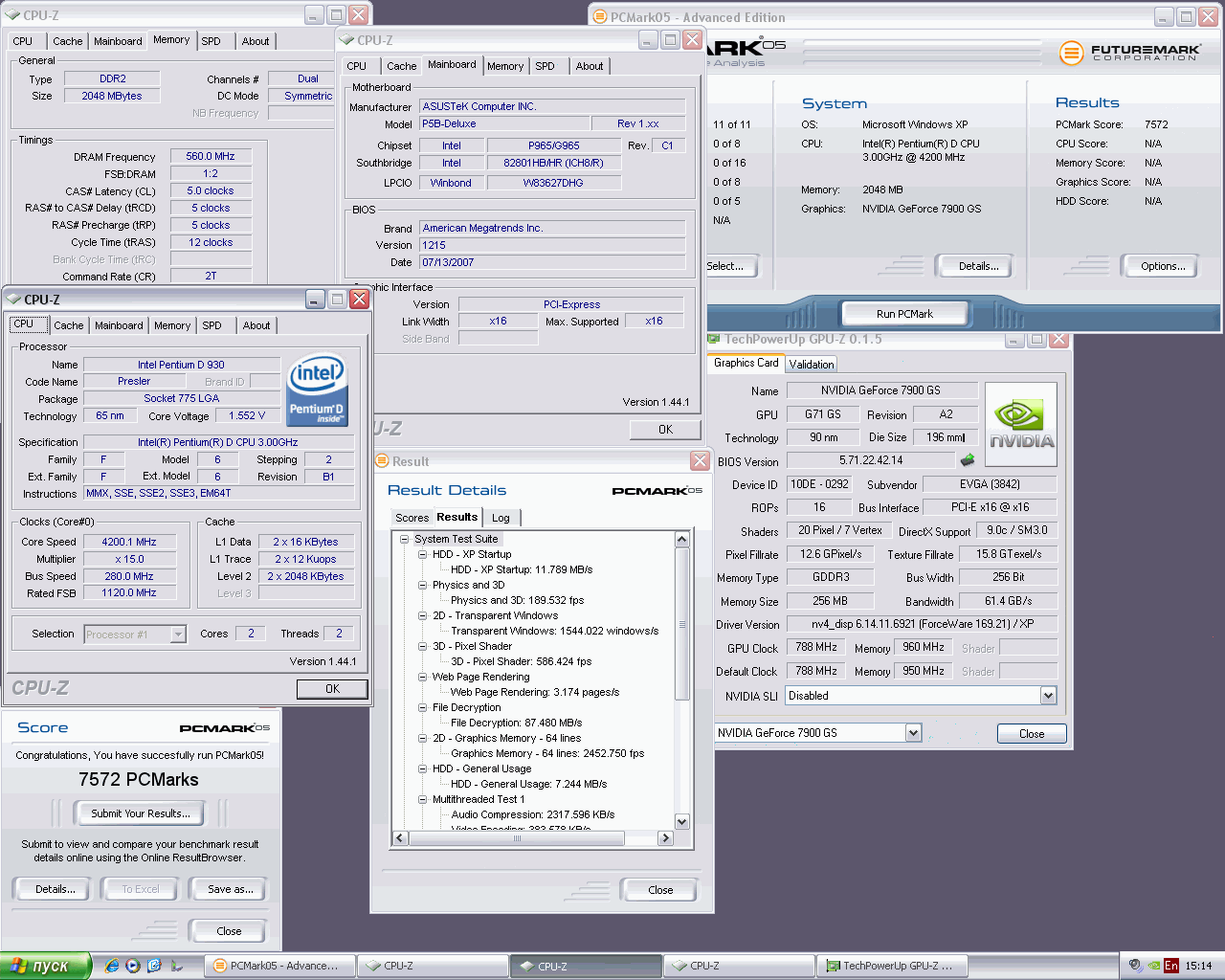Select the Memory tab in the Mainboard CPU-Z window

point(505,66)
